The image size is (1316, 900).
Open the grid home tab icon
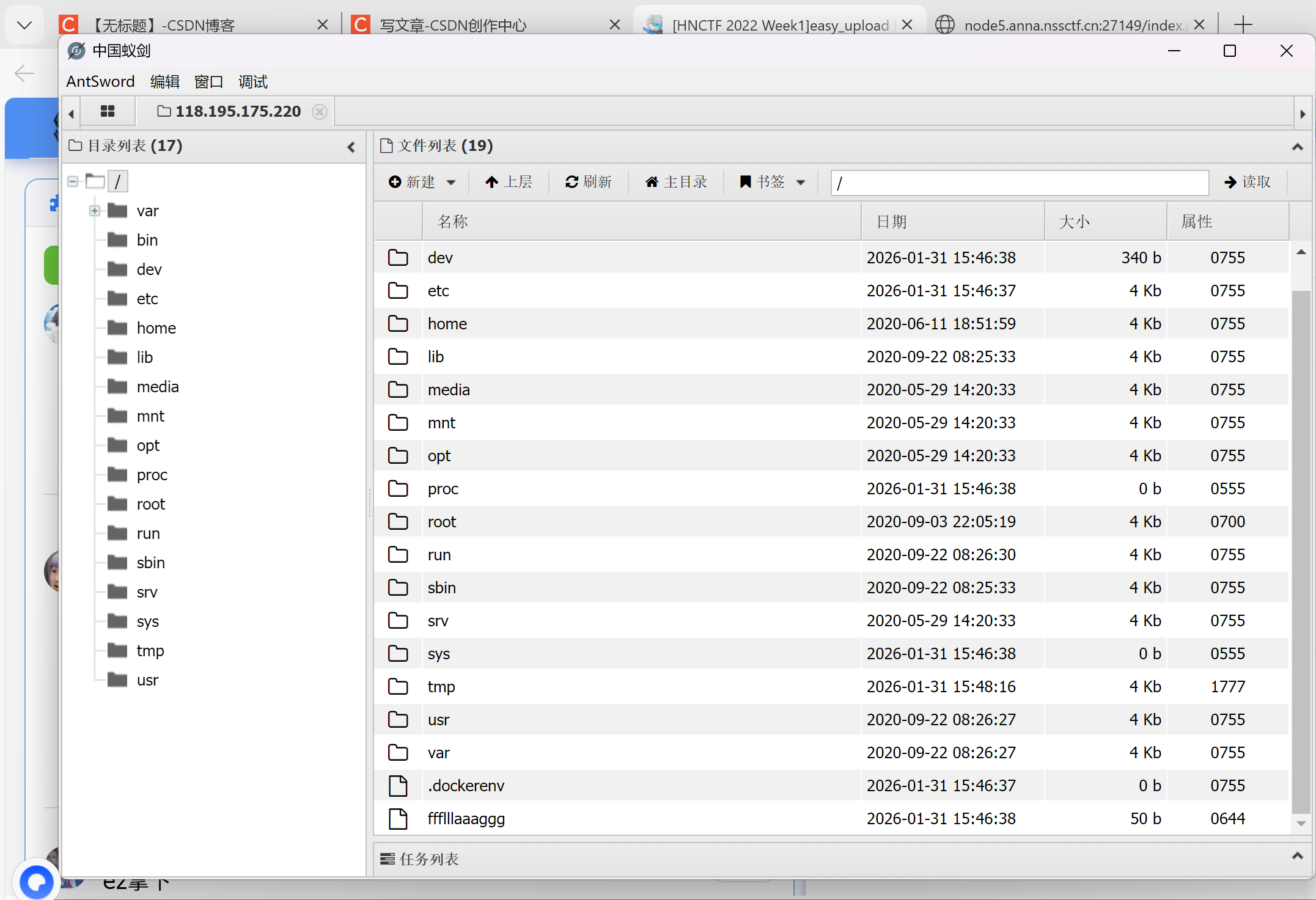click(108, 111)
